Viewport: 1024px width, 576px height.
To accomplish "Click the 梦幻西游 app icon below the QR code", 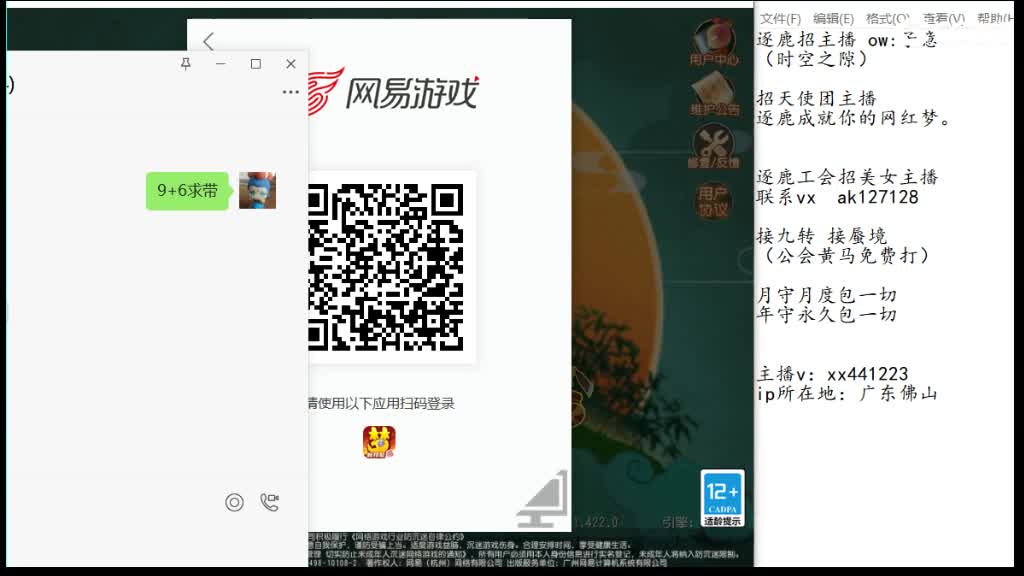I will coord(379,441).
